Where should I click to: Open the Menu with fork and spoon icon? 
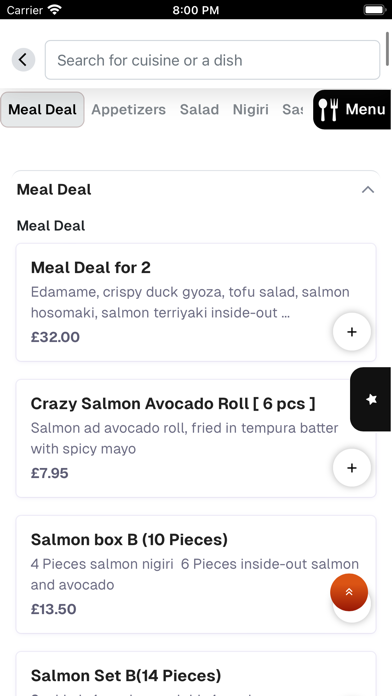click(352, 109)
